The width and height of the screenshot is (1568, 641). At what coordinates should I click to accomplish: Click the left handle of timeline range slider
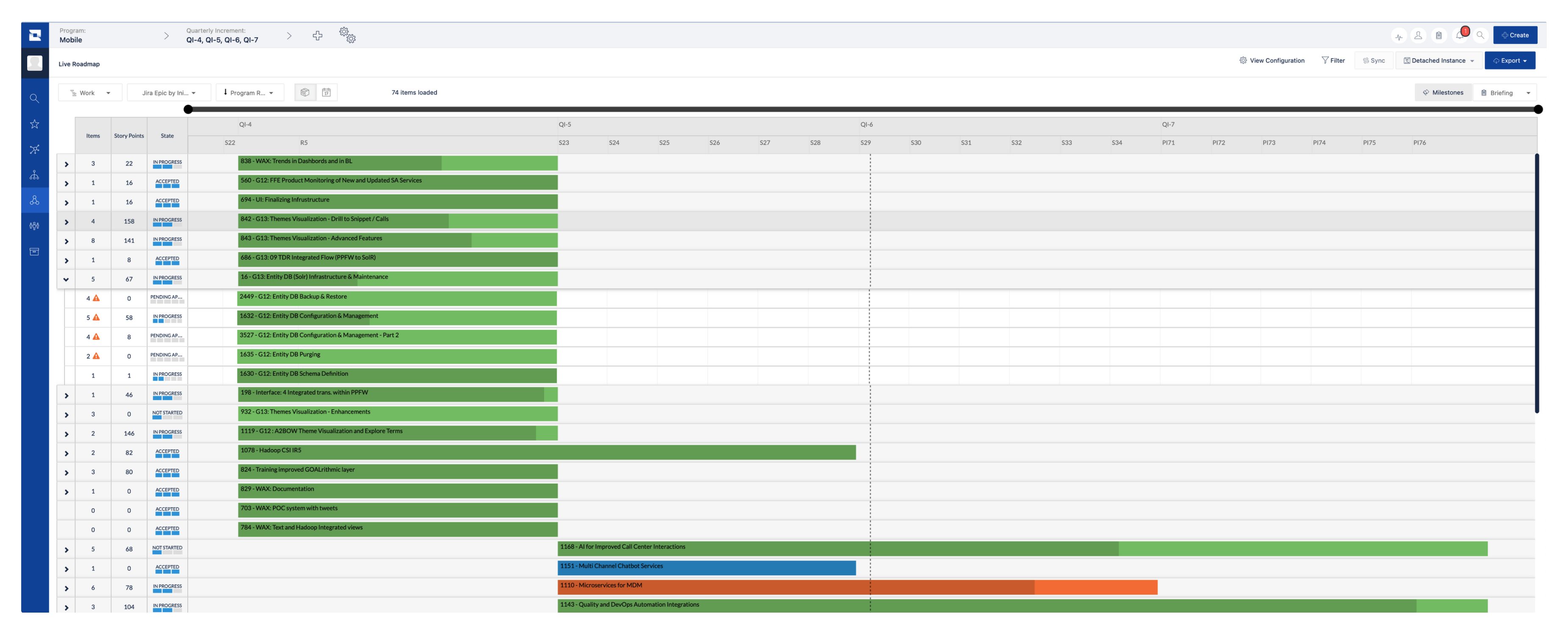(188, 109)
